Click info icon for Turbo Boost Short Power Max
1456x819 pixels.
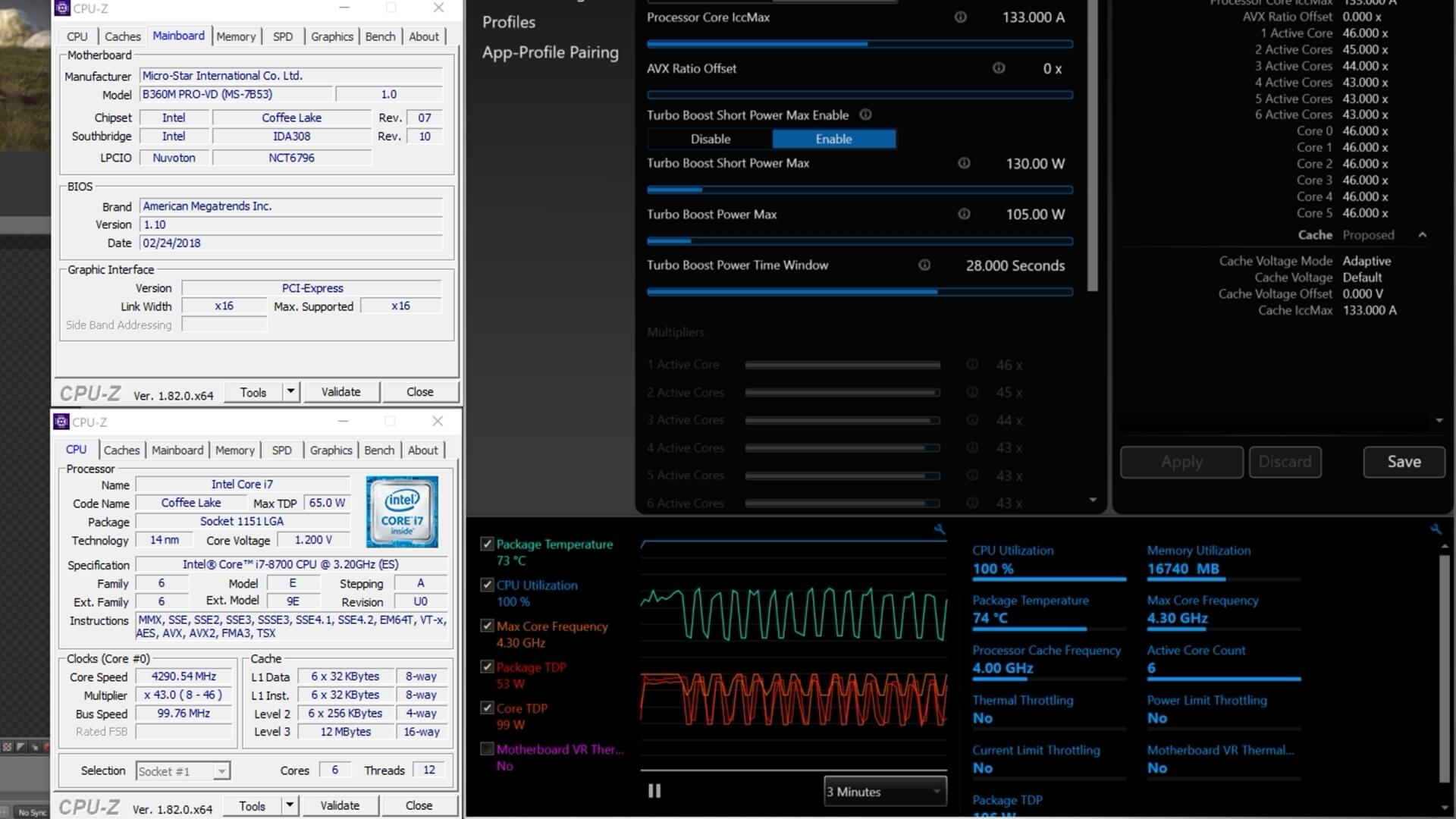[964, 163]
